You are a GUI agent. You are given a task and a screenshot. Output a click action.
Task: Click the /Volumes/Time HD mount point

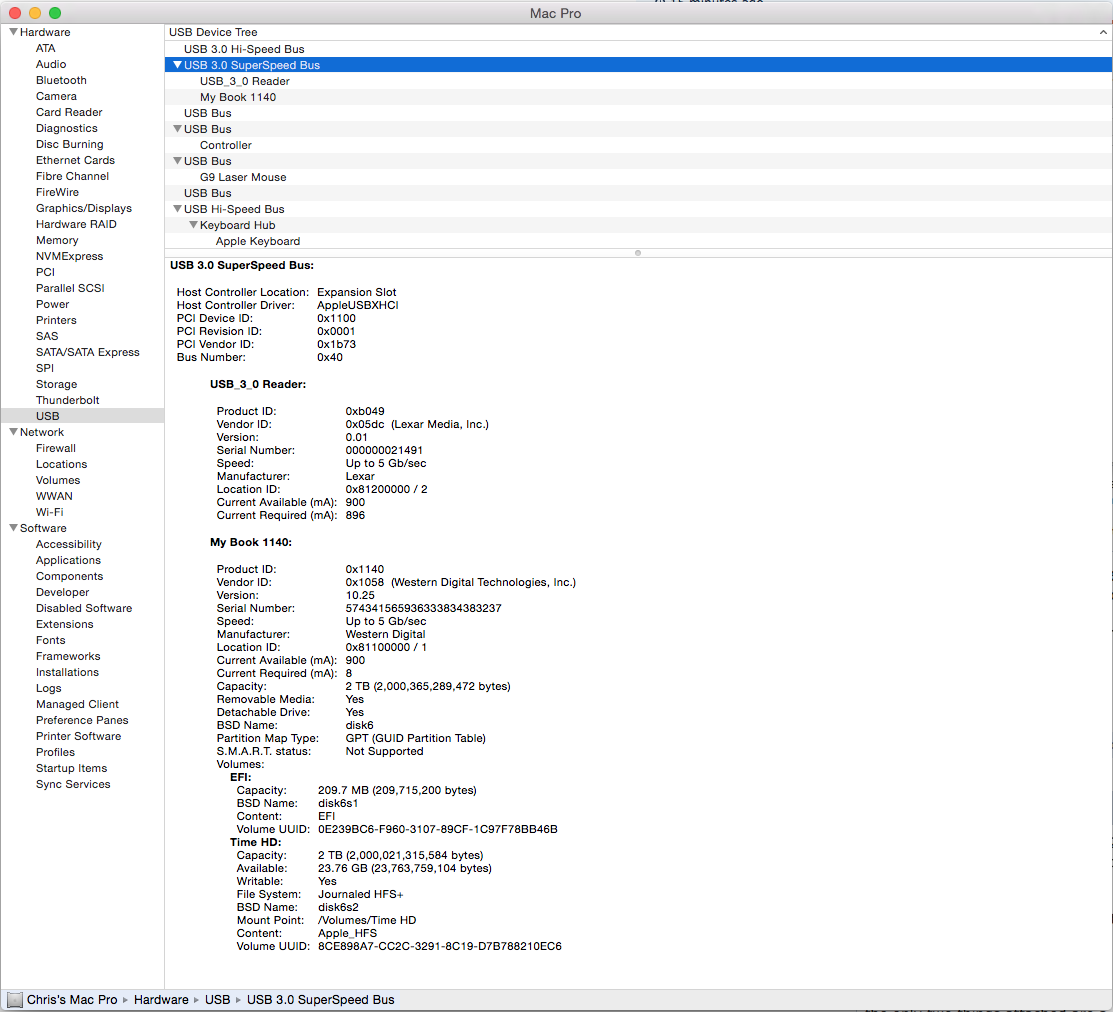[367, 920]
